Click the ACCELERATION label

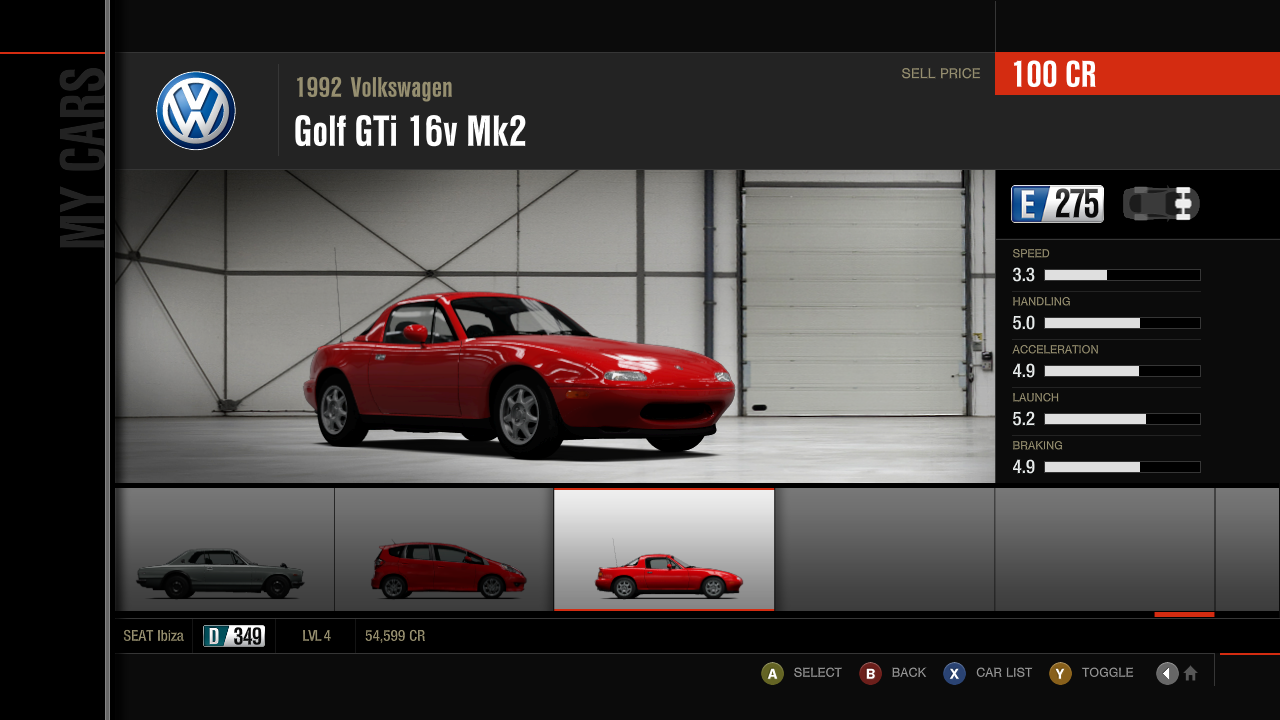[x=1055, y=350]
